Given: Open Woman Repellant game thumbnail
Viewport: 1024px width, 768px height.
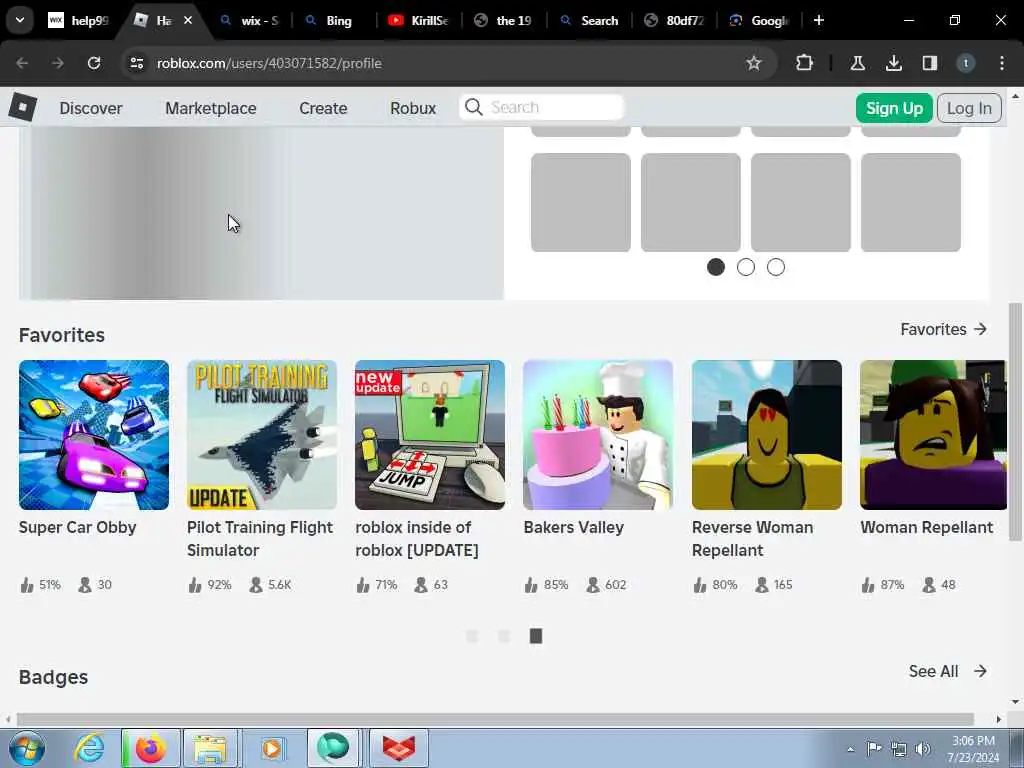Looking at the screenshot, I should (x=933, y=435).
